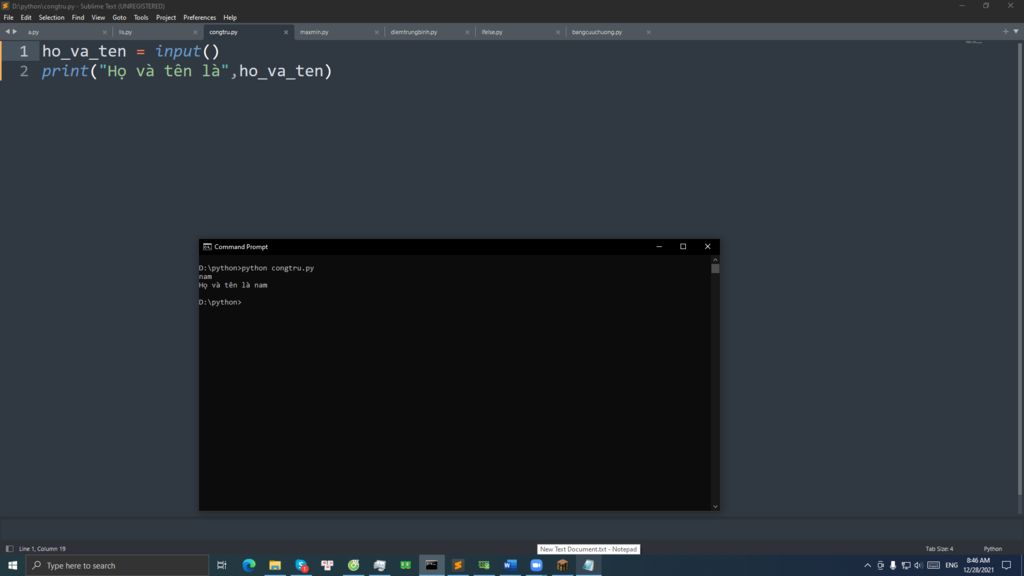Open Skype from the taskbar
The width and height of the screenshot is (1024, 576).
click(x=301, y=566)
